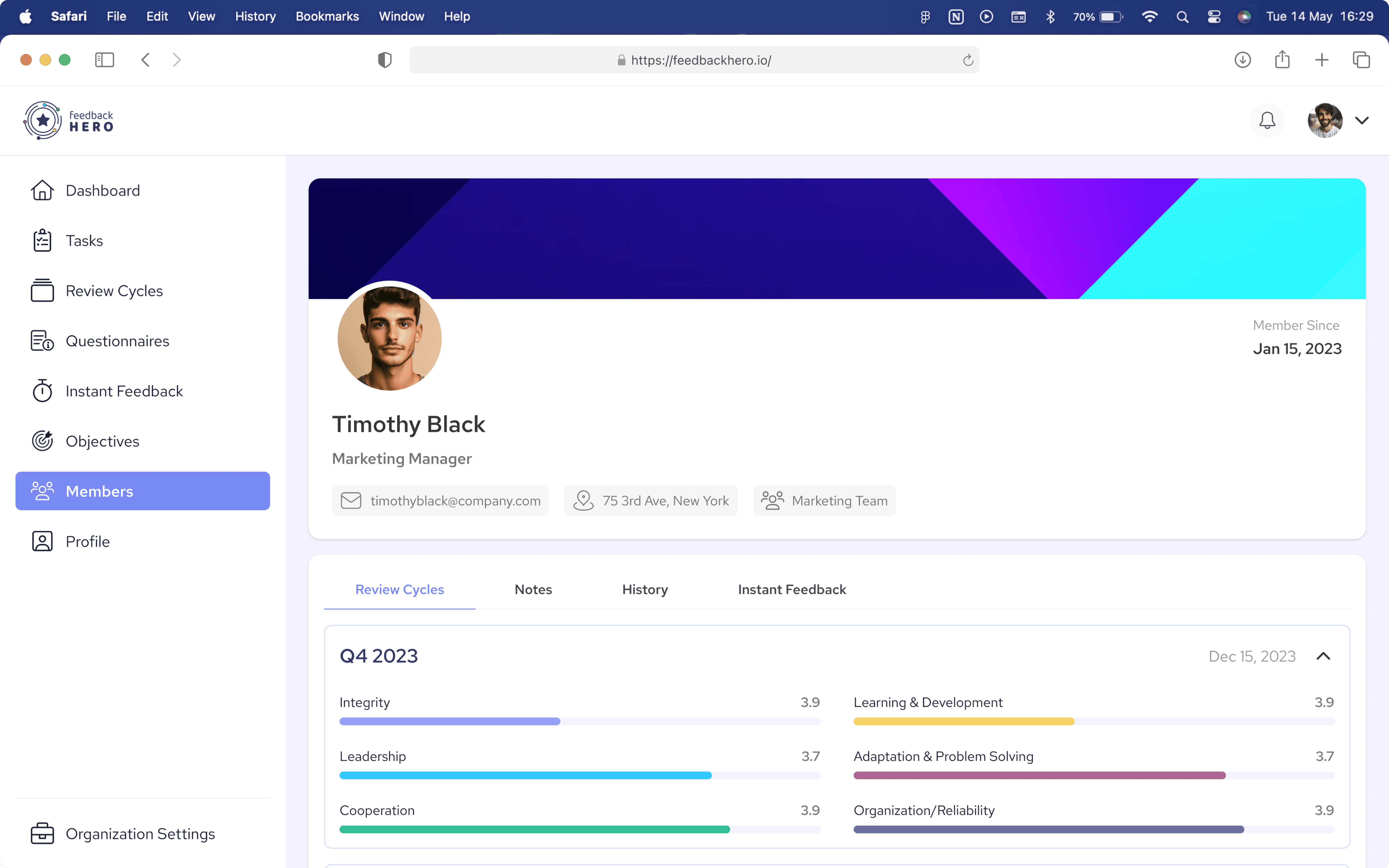Image resolution: width=1389 pixels, height=868 pixels.
Task: Click the Organization/Reliability progress bar
Action: point(1094,829)
